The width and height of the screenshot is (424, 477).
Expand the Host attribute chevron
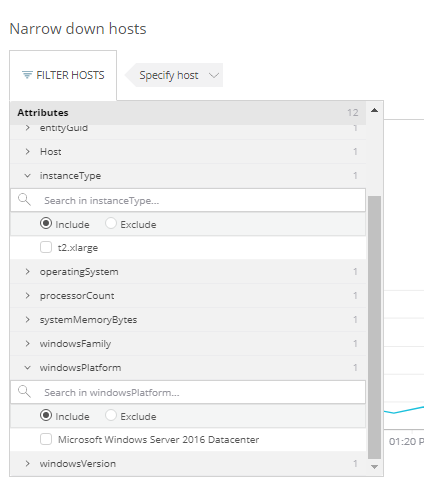28,152
